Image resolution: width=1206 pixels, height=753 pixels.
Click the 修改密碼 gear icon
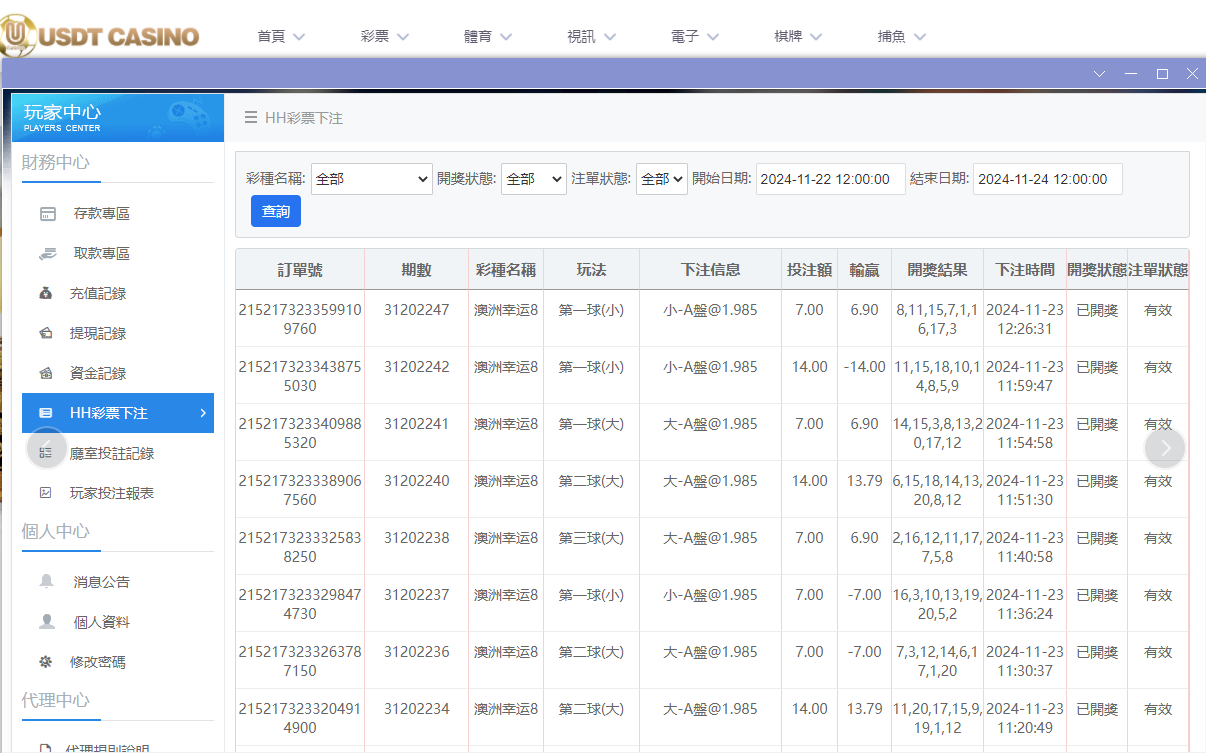coord(47,661)
